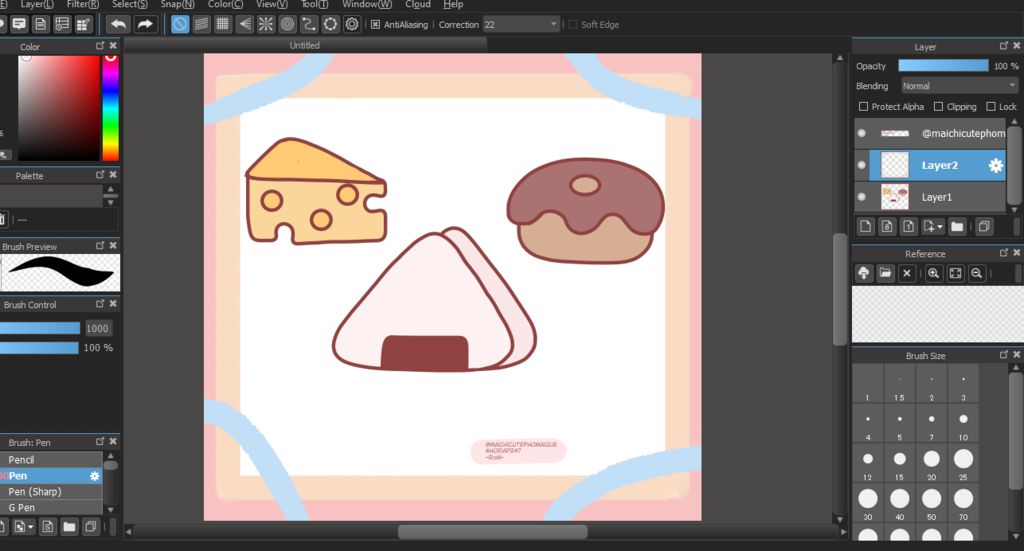Open the View menu
The image size is (1024, 551).
[272, 5]
